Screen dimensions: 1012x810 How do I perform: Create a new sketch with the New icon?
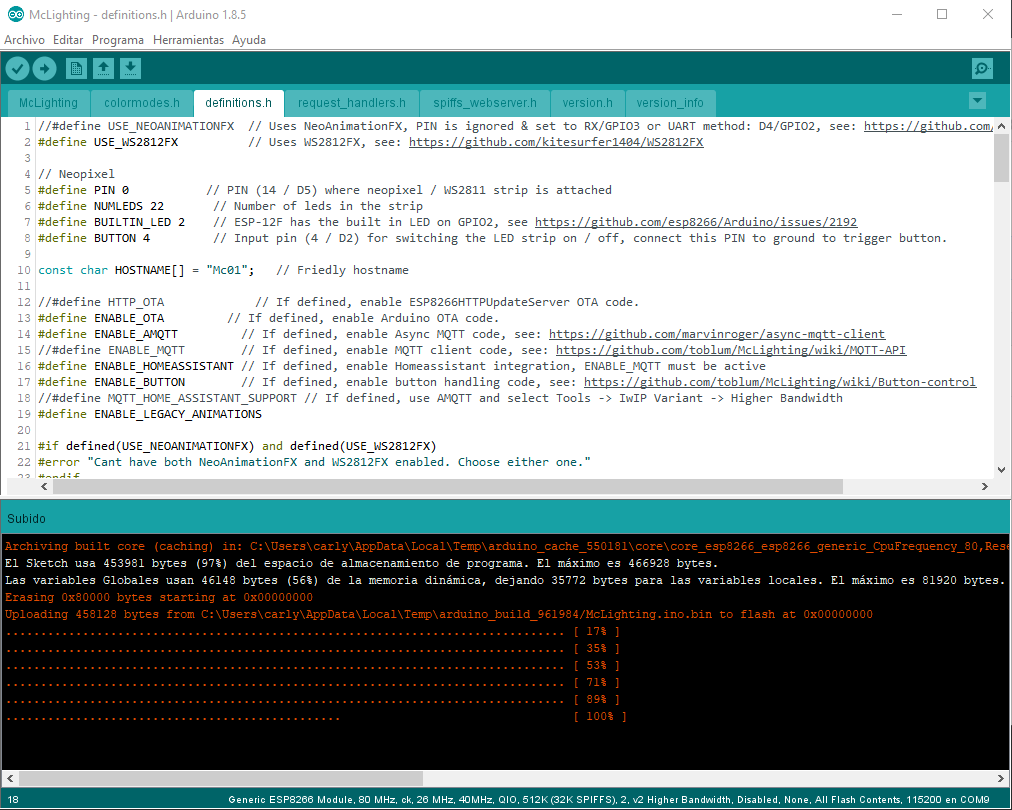76,68
